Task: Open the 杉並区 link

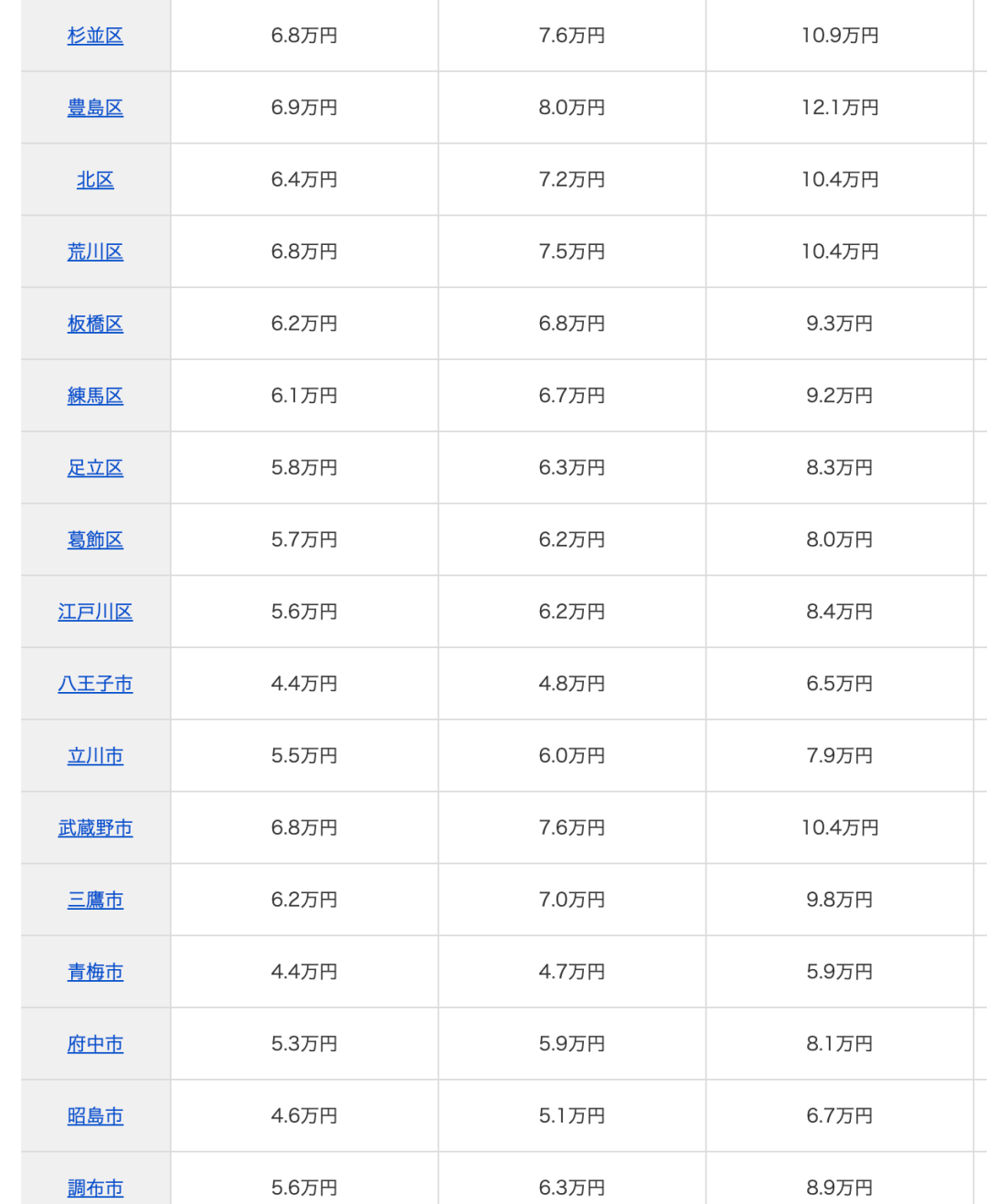Action: point(95,36)
